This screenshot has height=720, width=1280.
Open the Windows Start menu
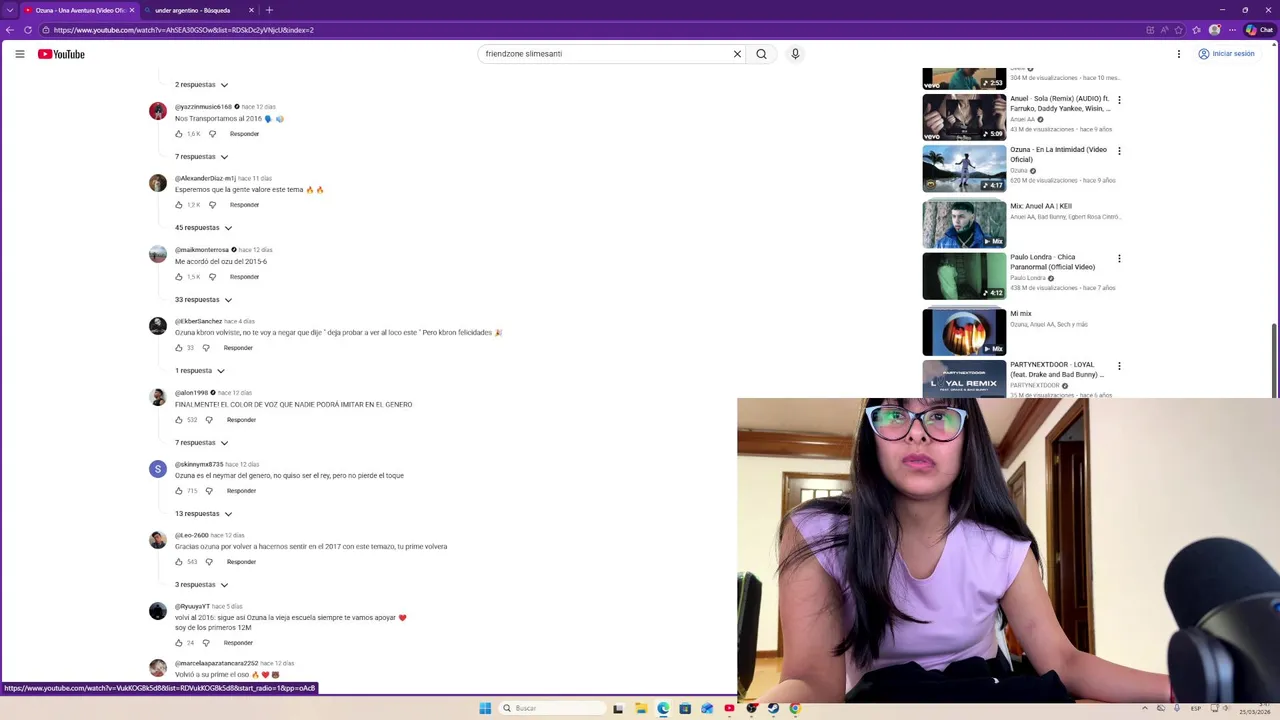click(x=485, y=708)
